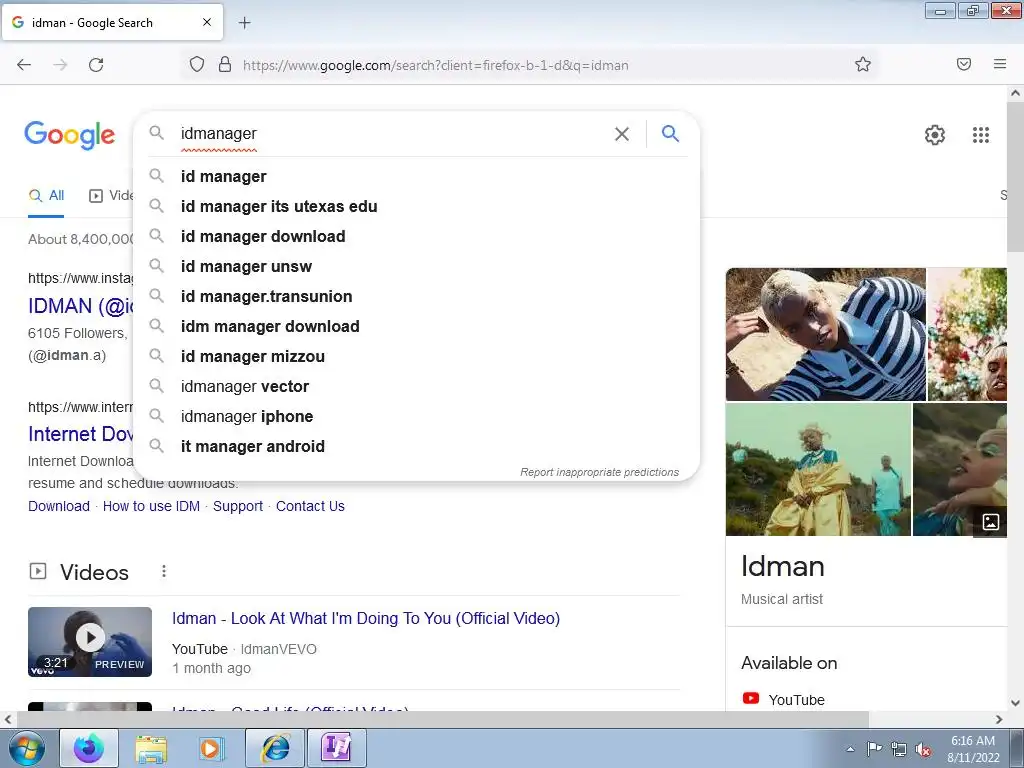This screenshot has width=1024, height=768.
Task: Open the IDMAN Instagram result
Action: (80, 306)
